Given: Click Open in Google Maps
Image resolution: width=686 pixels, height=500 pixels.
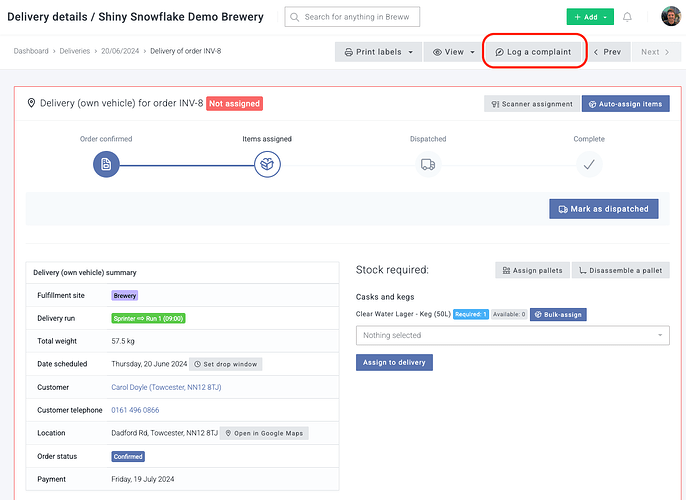Looking at the screenshot, I should click(264, 434).
